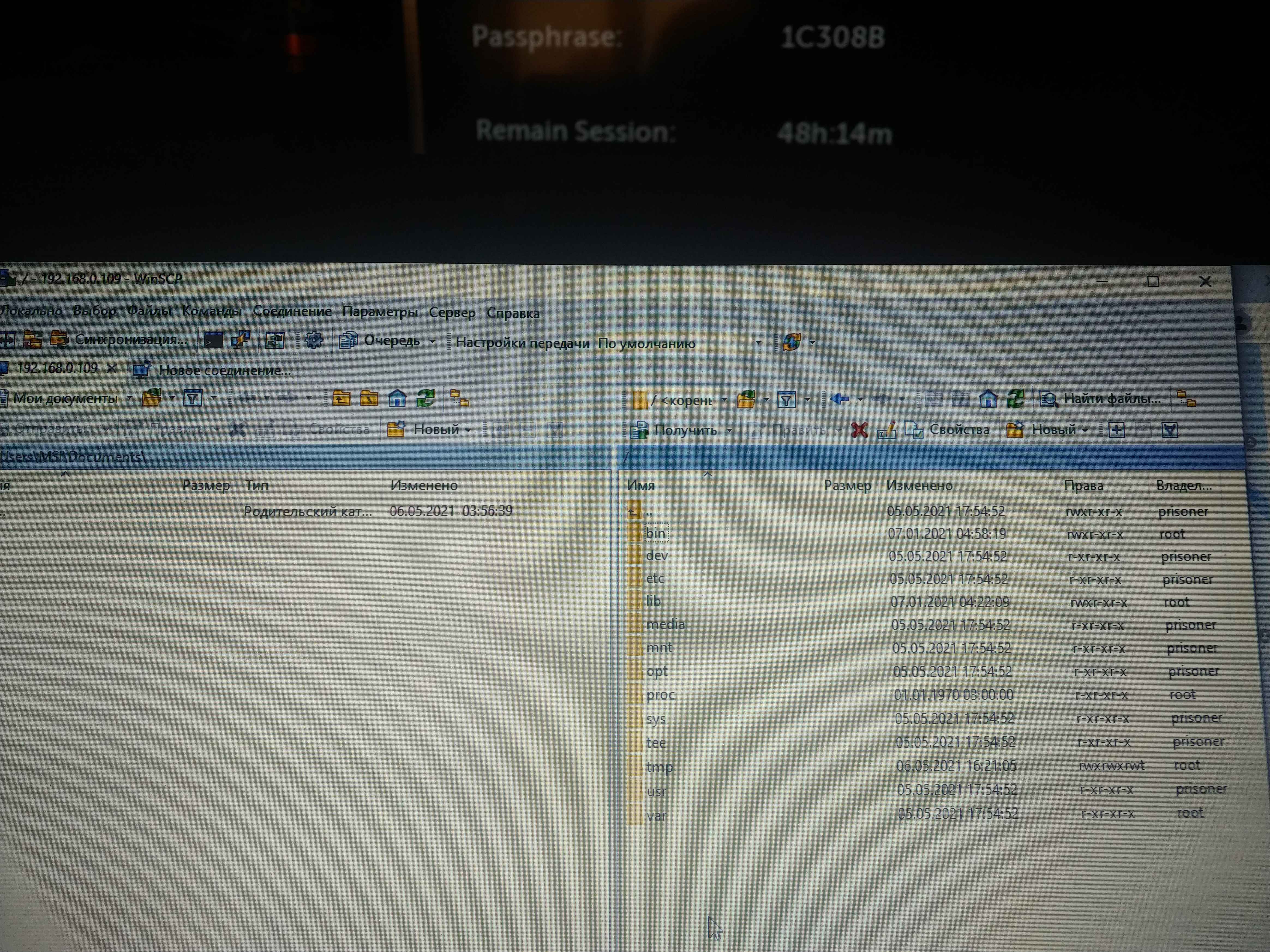Image resolution: width=1270 pixels, height=952 pixels.
Task: Open the 'Команды' menu
Action: [x=211, y=311]
